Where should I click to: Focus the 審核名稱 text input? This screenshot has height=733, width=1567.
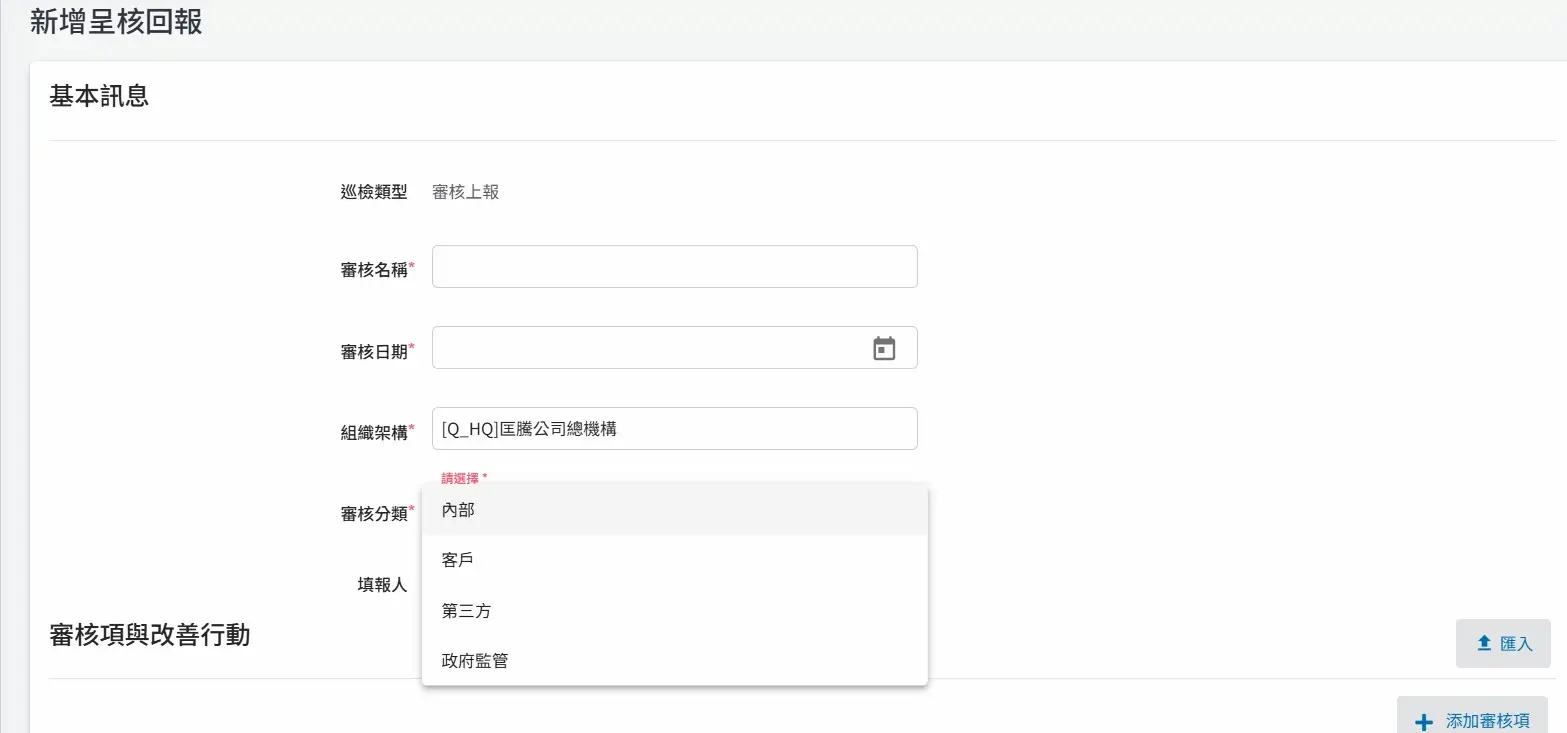[674, 267]
